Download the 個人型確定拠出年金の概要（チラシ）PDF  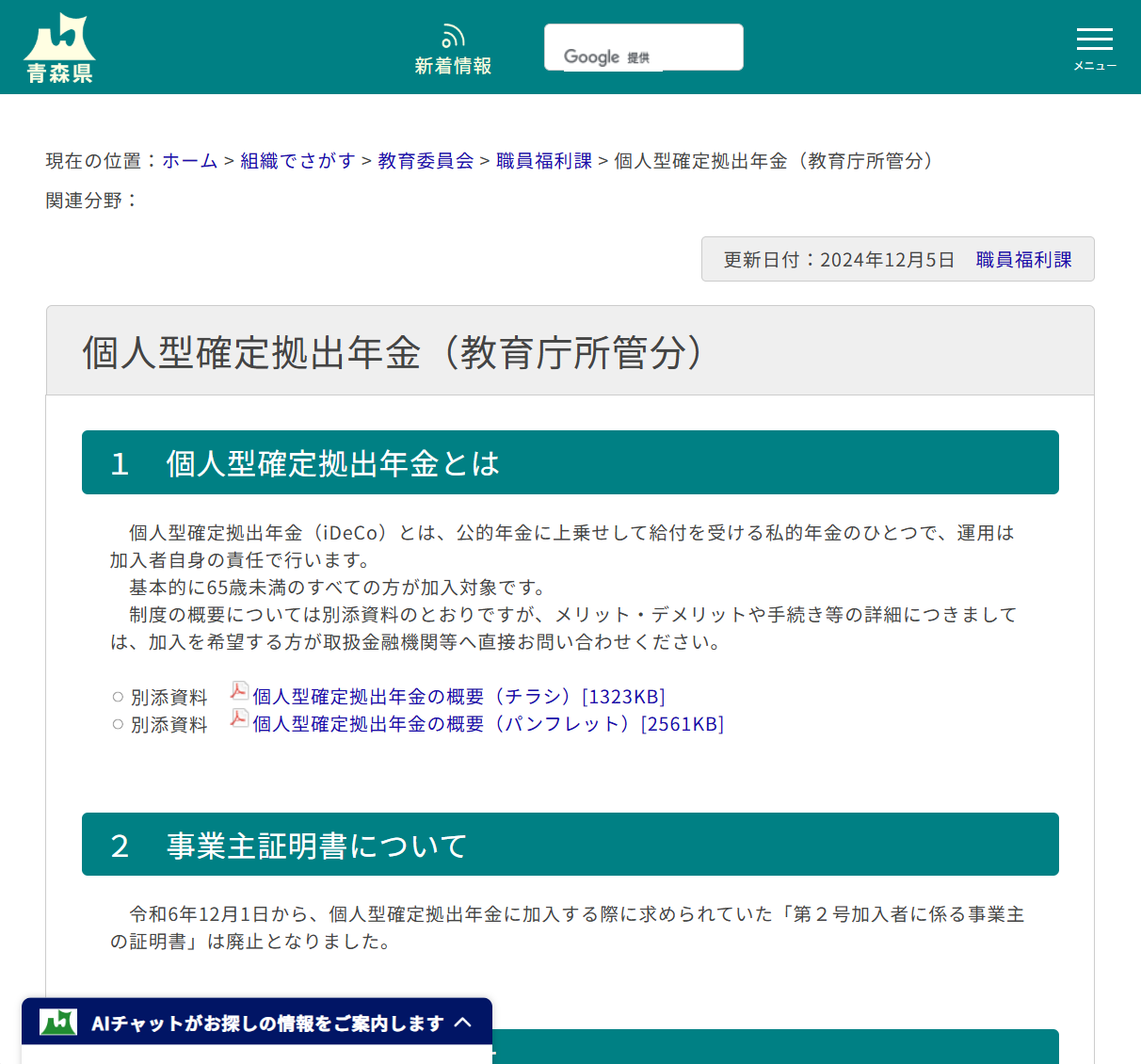coord(458,696)
